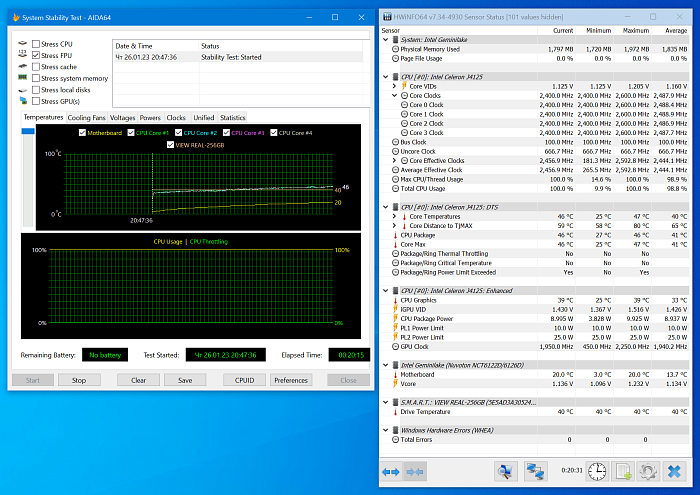Image resolution: width=700 pixels, height=495 pixels.
Task: Click the monitor icon beside Stress GPU(s)
Action: pos(23,101)
